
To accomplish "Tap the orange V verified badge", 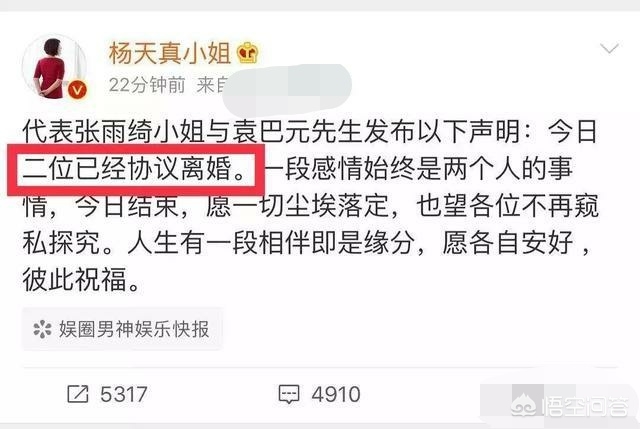I will point(78,89).
